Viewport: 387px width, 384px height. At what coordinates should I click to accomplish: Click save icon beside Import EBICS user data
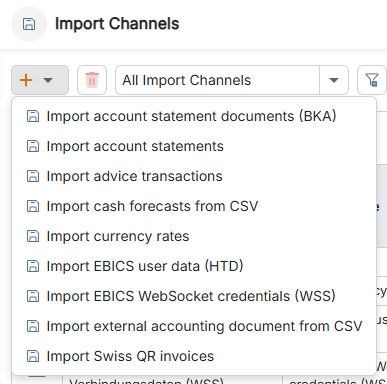click(x=33, y=266)
